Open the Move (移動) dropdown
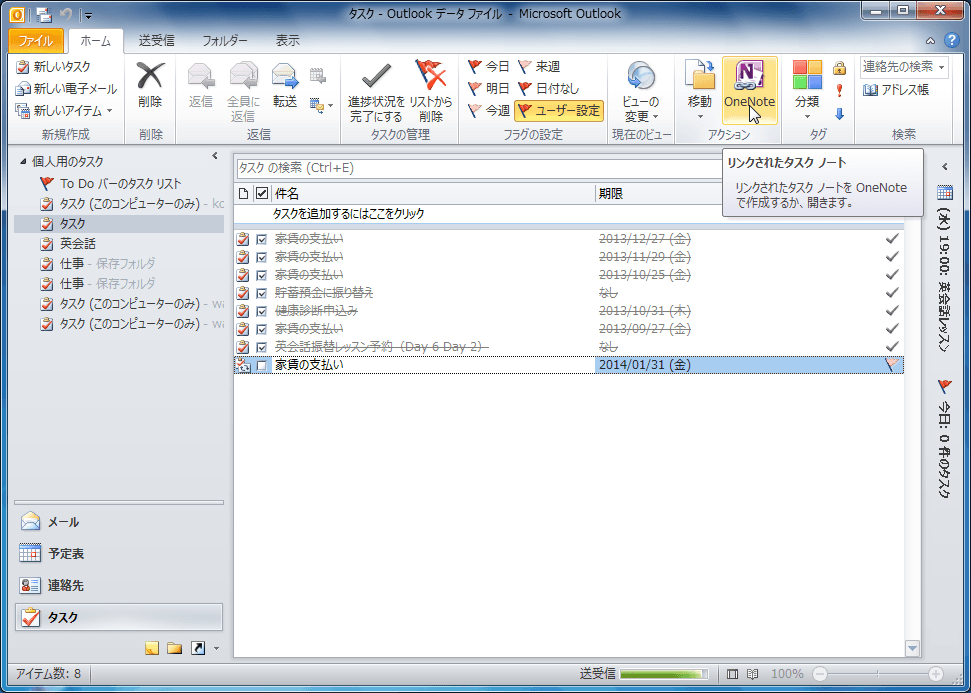971x693 pixels. [x=700, y=91]
